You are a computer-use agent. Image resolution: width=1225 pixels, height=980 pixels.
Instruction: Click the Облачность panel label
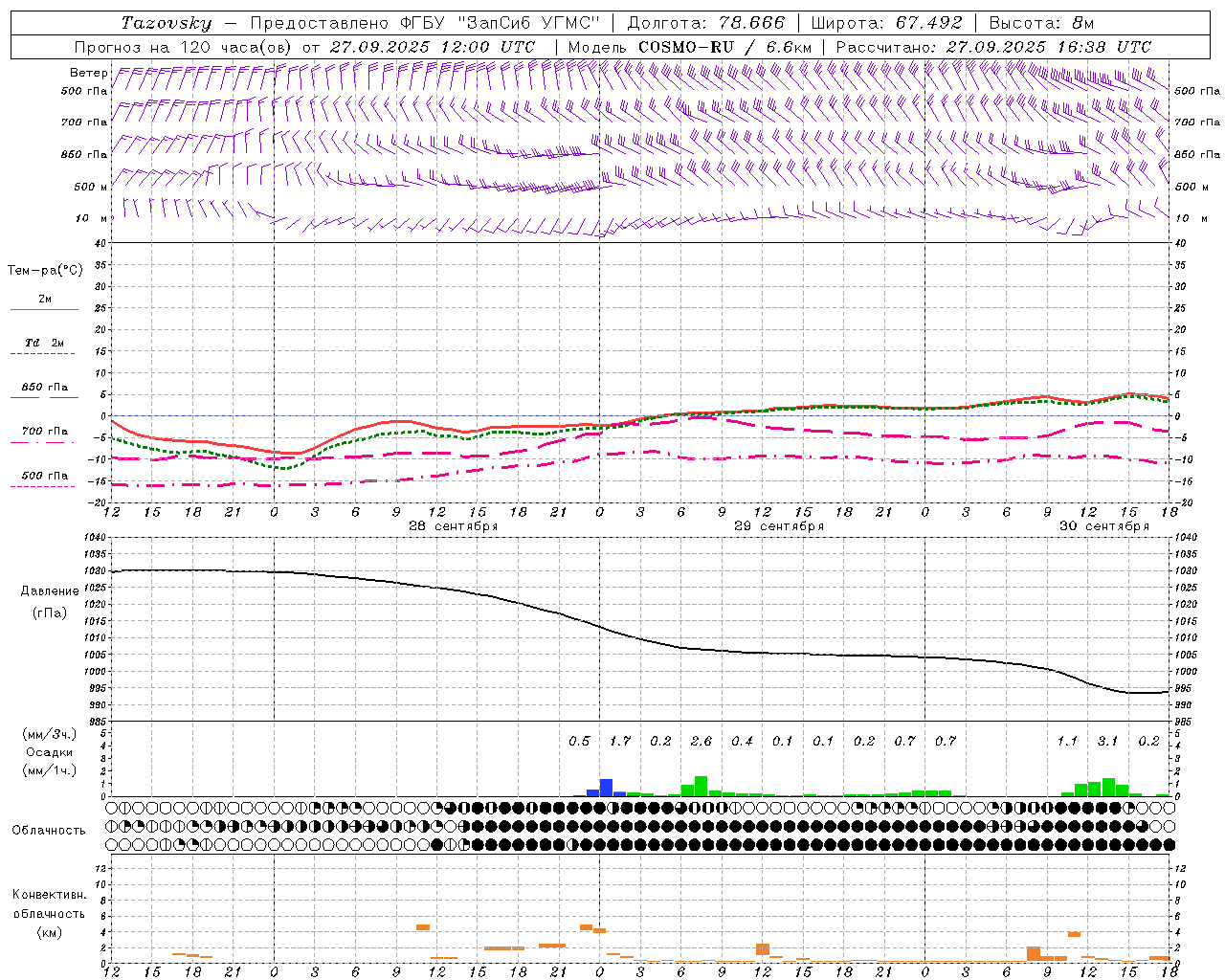(49, 830)
